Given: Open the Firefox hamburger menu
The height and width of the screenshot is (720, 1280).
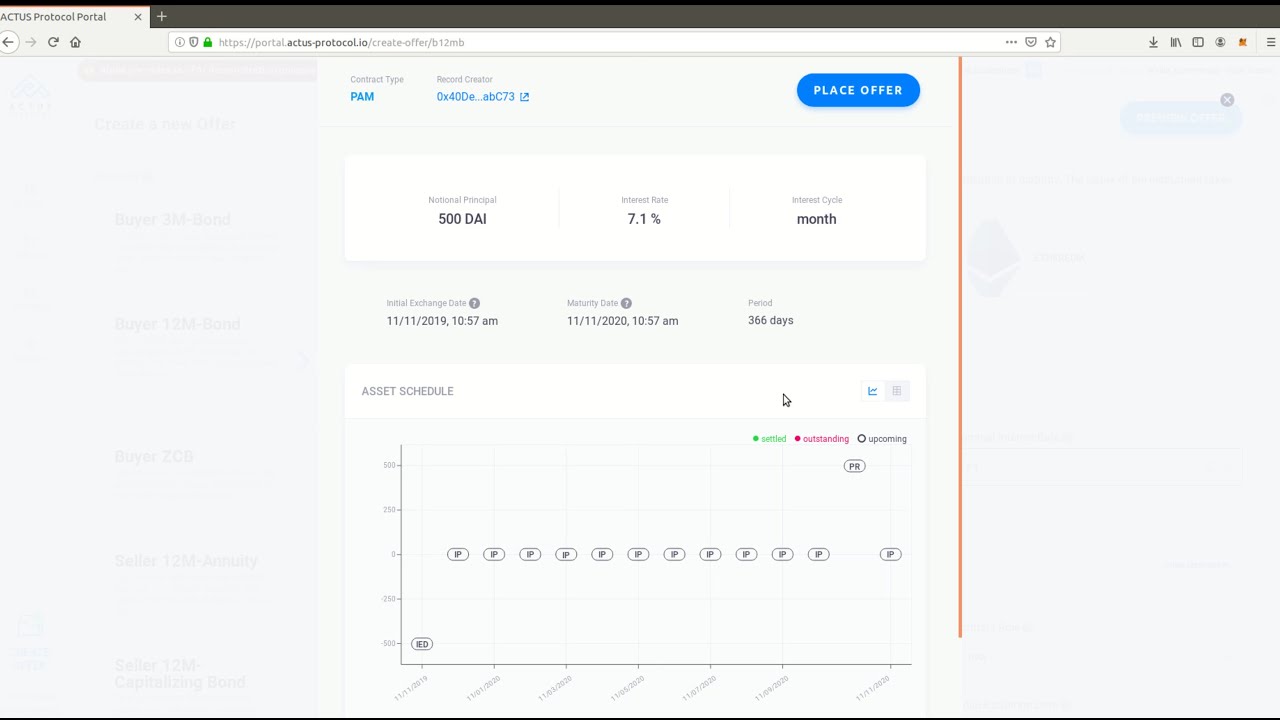Looking at the screenshot, I should point(1271,42).
